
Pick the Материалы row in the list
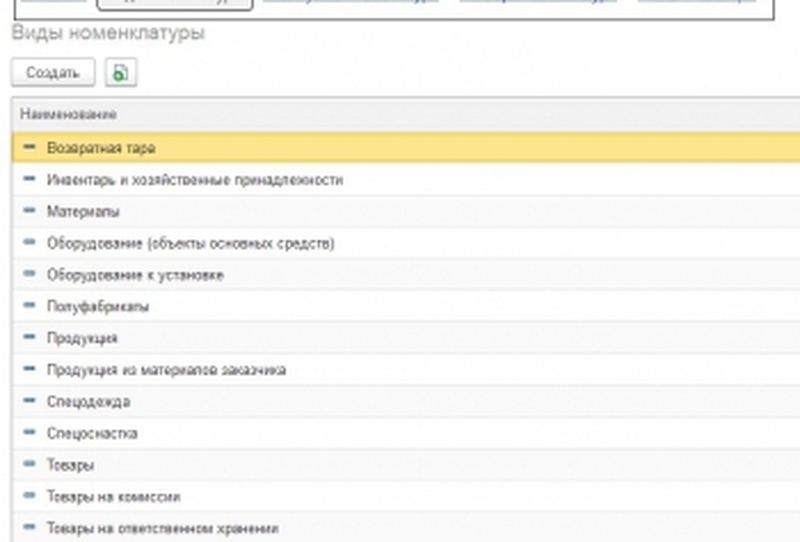coord(83,212)
